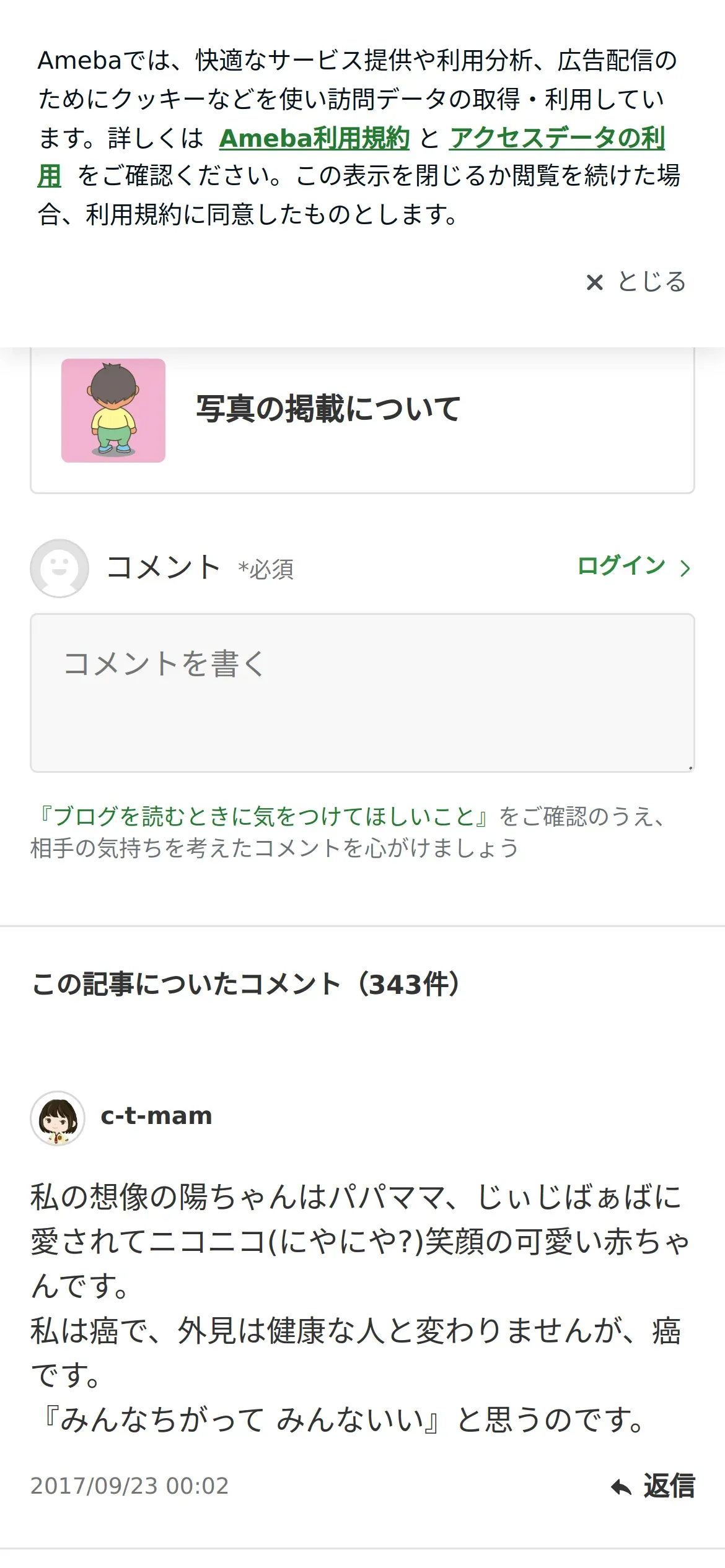Click the chevron arrow after ログイン
Image resolution: width=725 pixels, height=1568 pixels.
tap(685, 568)
